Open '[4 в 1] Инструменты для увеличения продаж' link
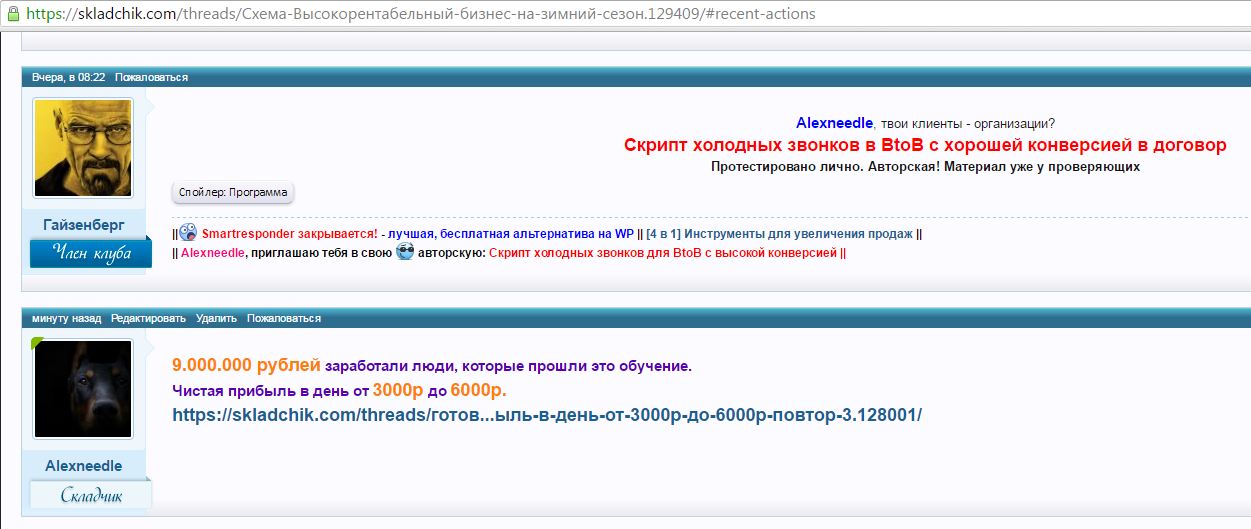 point(779,233)
